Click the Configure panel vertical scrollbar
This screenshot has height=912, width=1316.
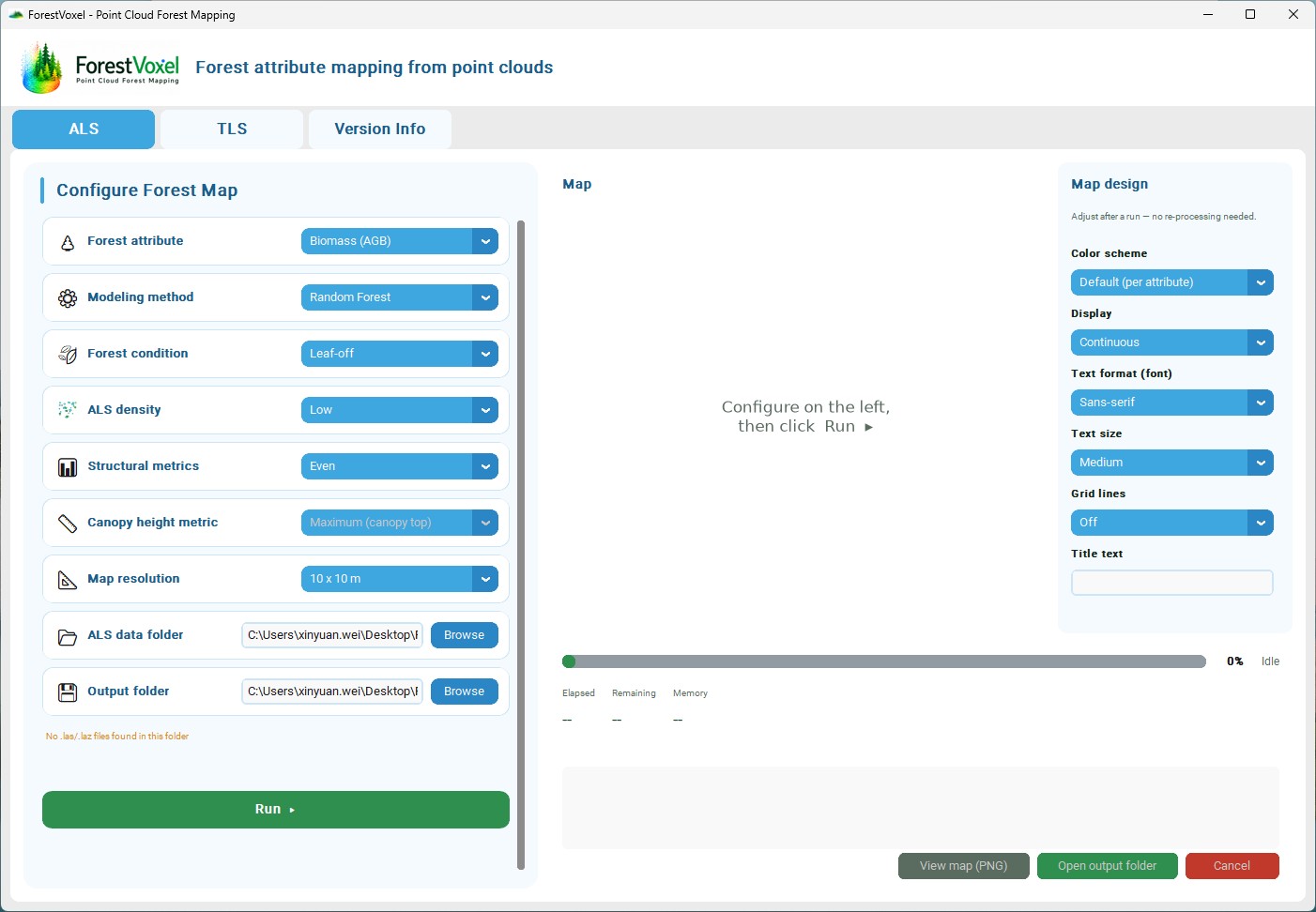pyautogui.click(x=521, y=545)
